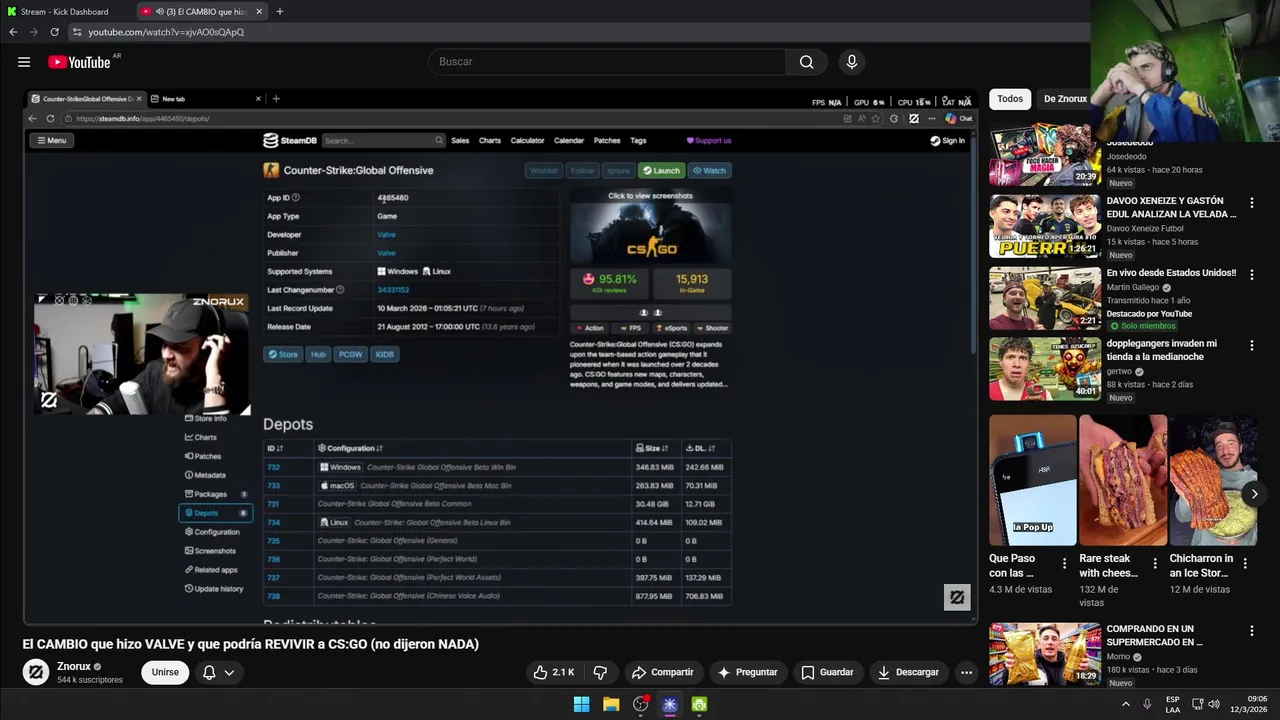Select the De Znorux filter chip

1065,99
